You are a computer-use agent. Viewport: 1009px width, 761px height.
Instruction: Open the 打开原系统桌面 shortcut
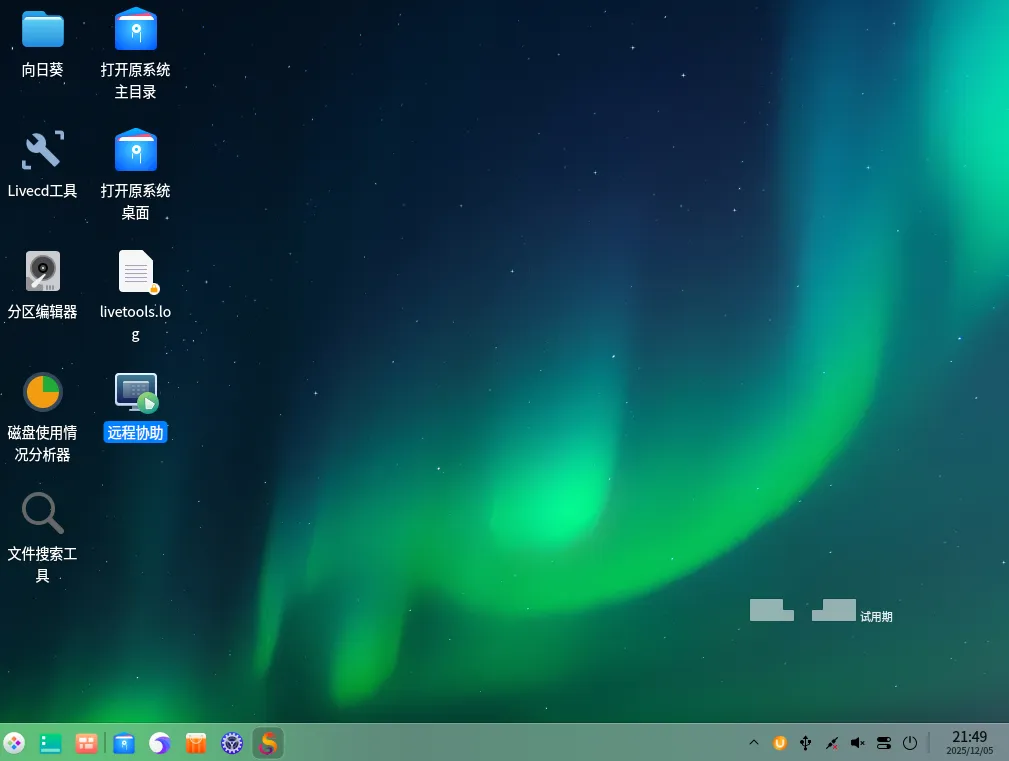(x=135, y=150)
